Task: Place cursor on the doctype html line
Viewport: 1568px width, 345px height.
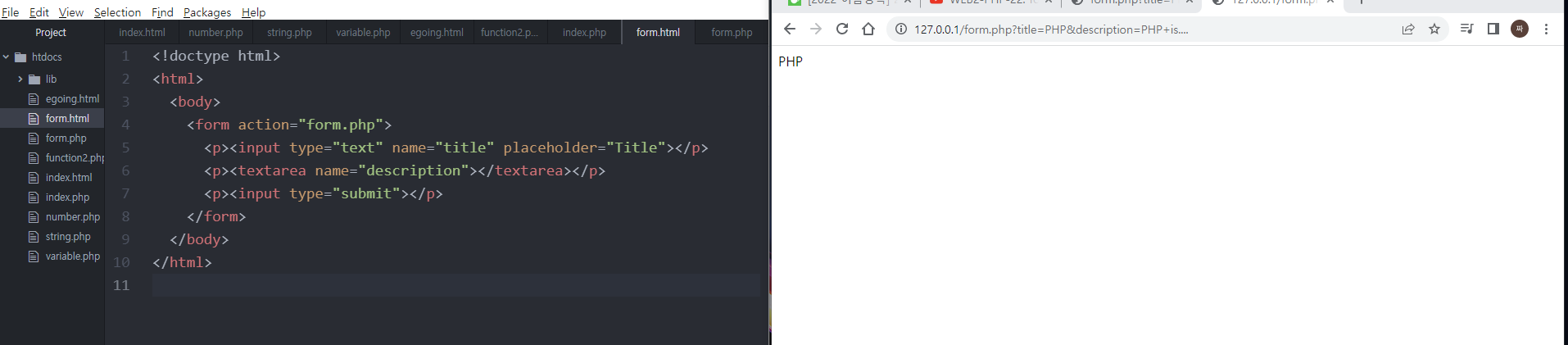Action: (216, 56)
